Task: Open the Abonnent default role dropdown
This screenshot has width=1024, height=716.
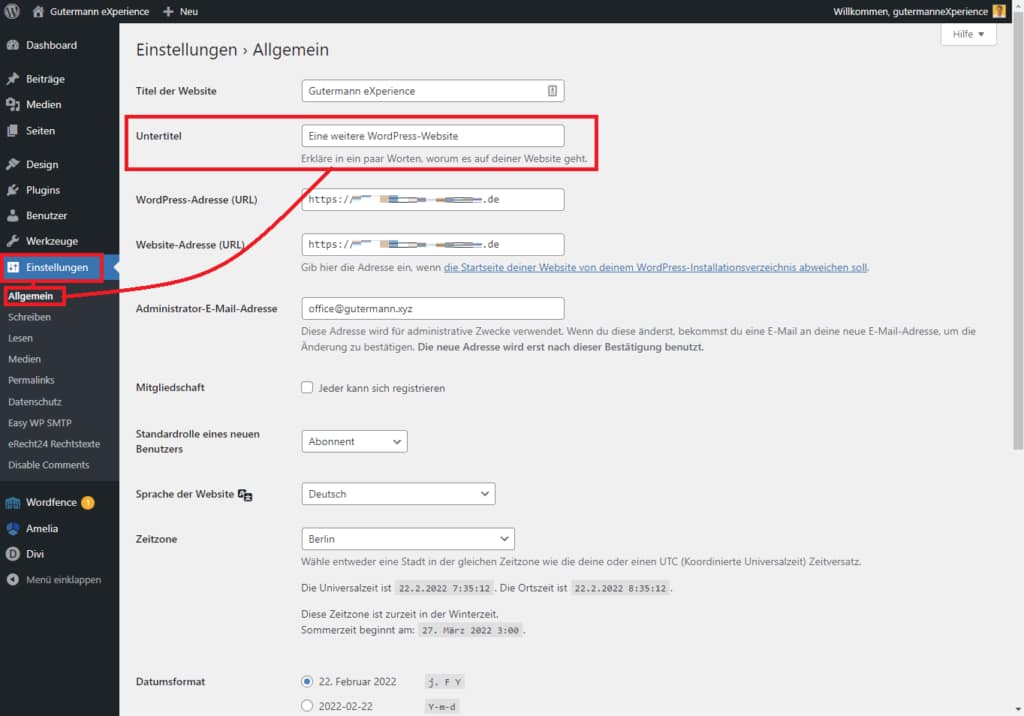Action: coord(354,441)
